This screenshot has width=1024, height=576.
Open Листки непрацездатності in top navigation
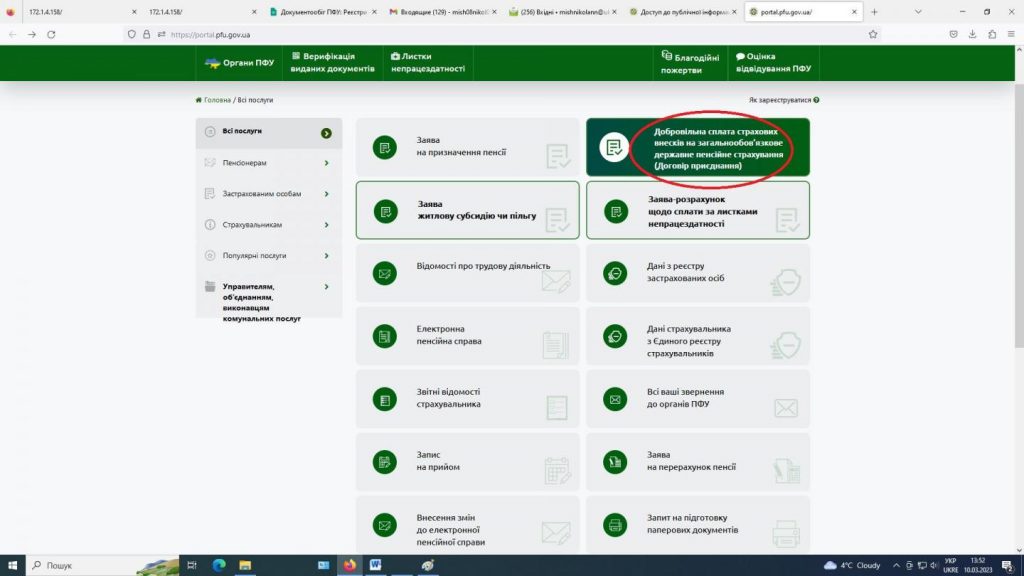pyautogui.click(x=428, y=63)
